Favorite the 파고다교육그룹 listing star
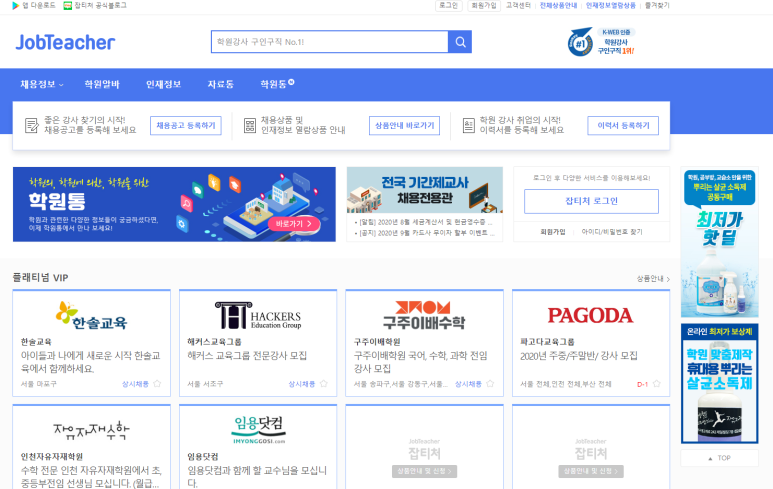The height and width of the screenshot is (489, 773). (657, 384)
